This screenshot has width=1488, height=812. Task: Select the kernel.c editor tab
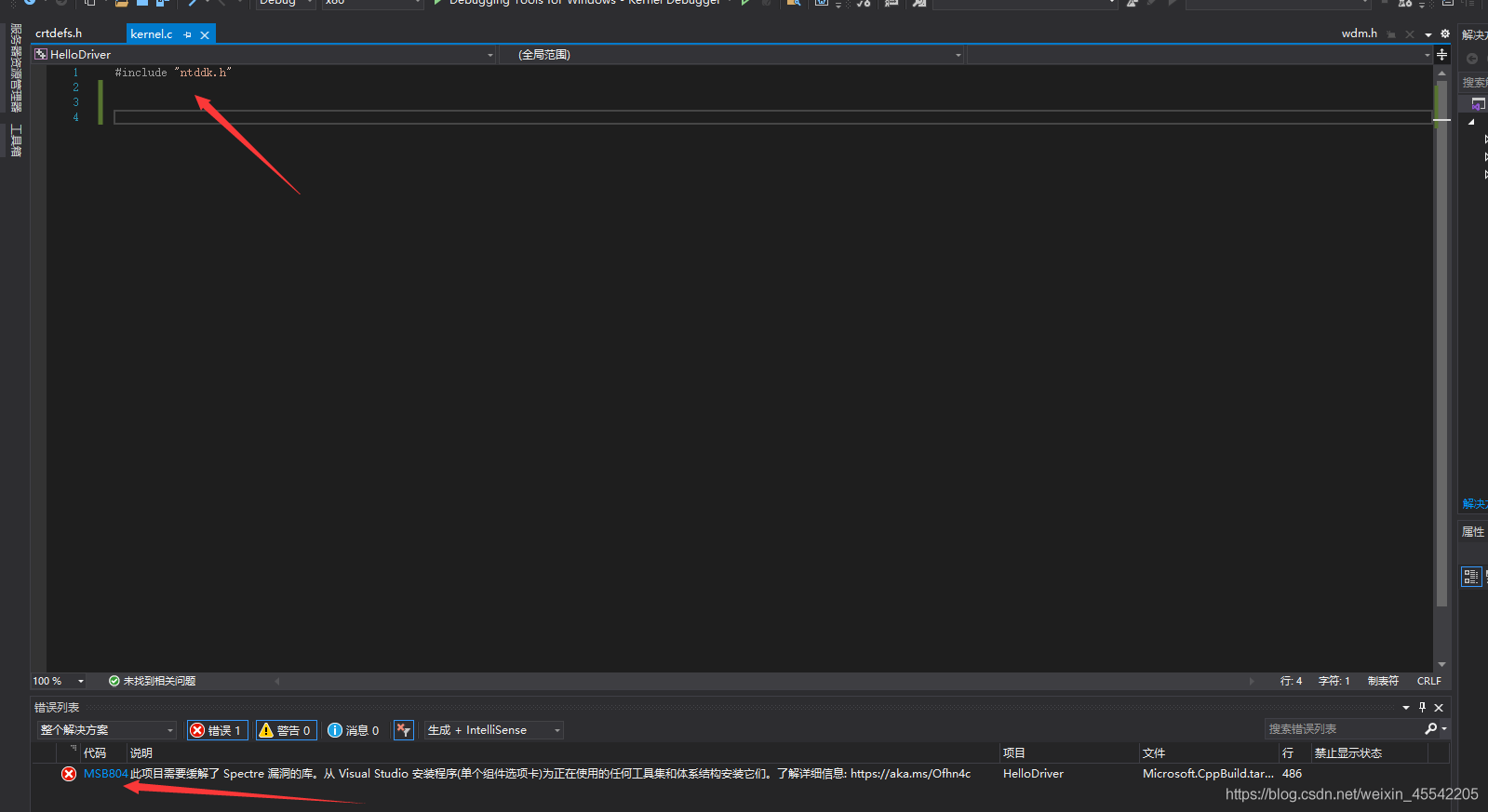[x=151, y=34]
